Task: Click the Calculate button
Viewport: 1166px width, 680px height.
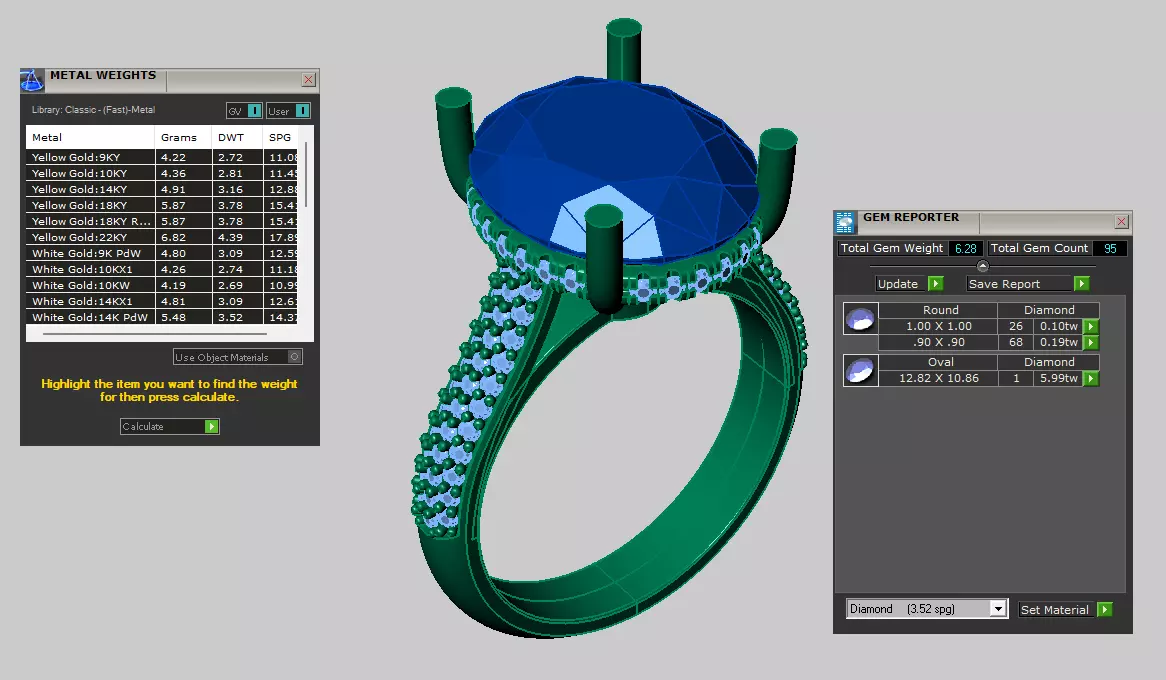Action: [170, 426]
